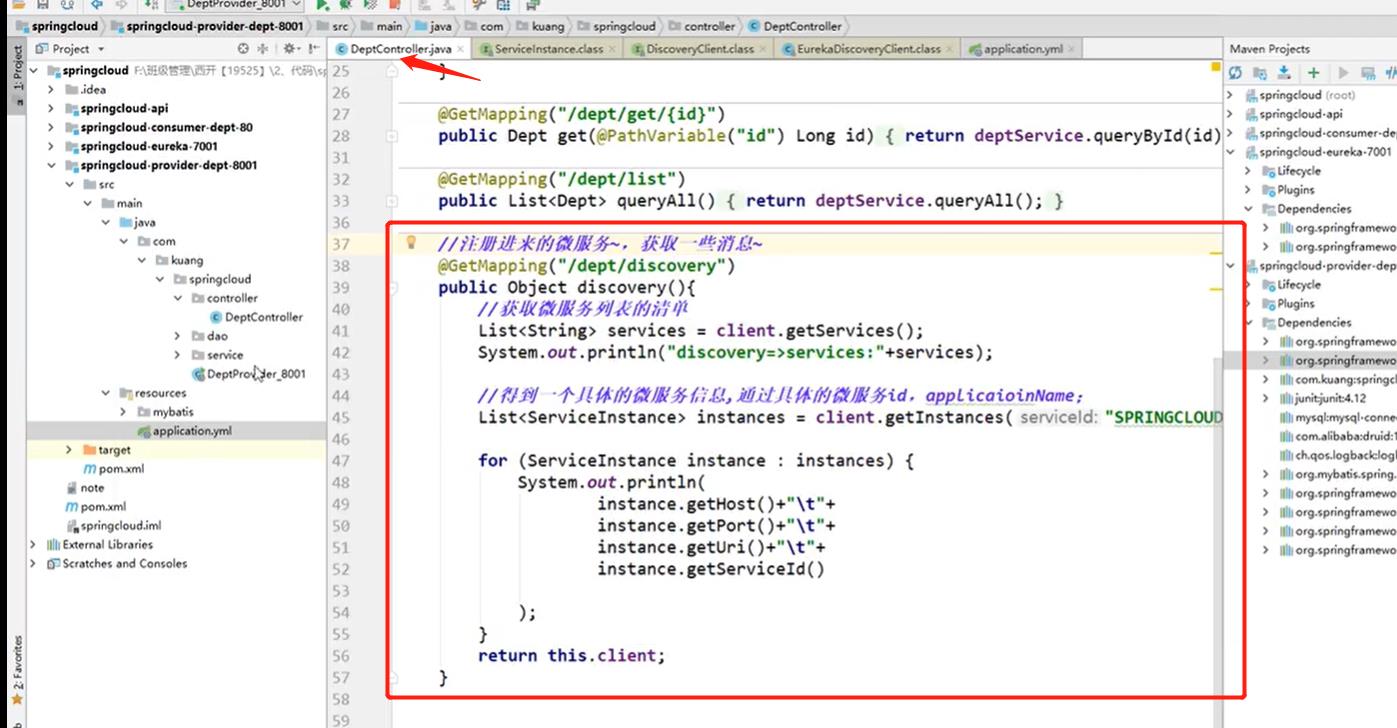This screenshot has width=1397, height=728.
Task: Expand the mybatis folder
Action: pos(123,412)
